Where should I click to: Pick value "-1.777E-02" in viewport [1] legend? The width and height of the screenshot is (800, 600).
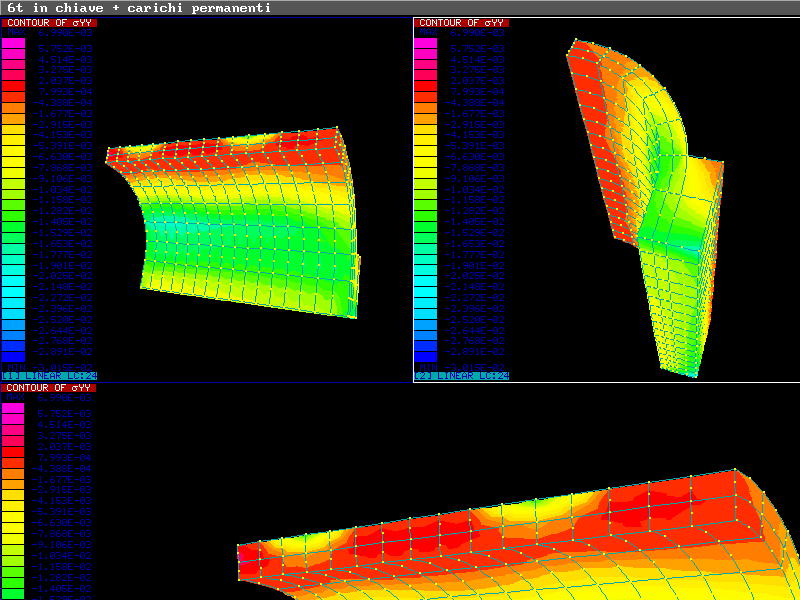(62, 254)
